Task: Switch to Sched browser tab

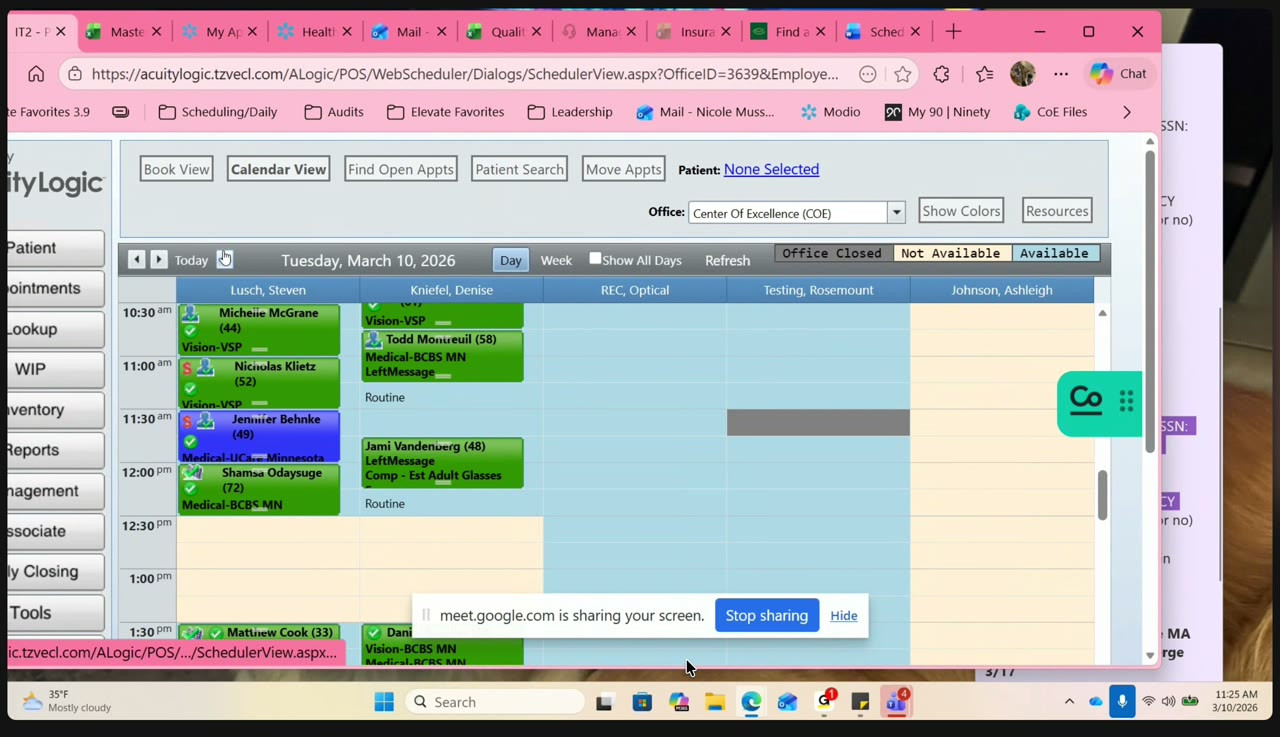Action: tap(883, 32)
